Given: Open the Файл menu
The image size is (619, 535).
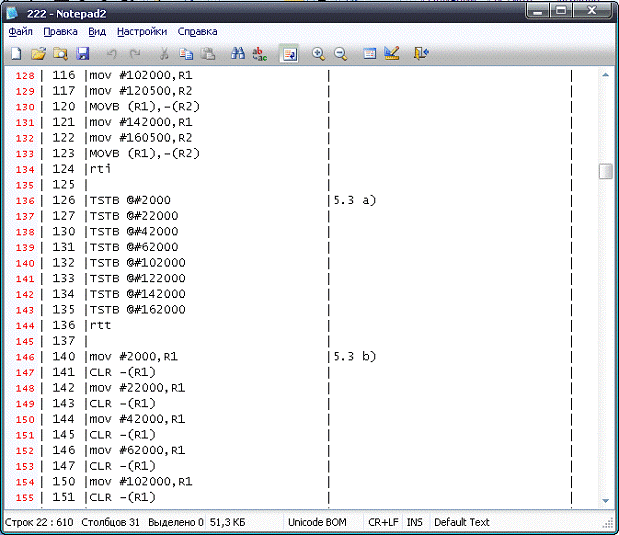Looking at the screenshot, I should [x=21, y=32].
